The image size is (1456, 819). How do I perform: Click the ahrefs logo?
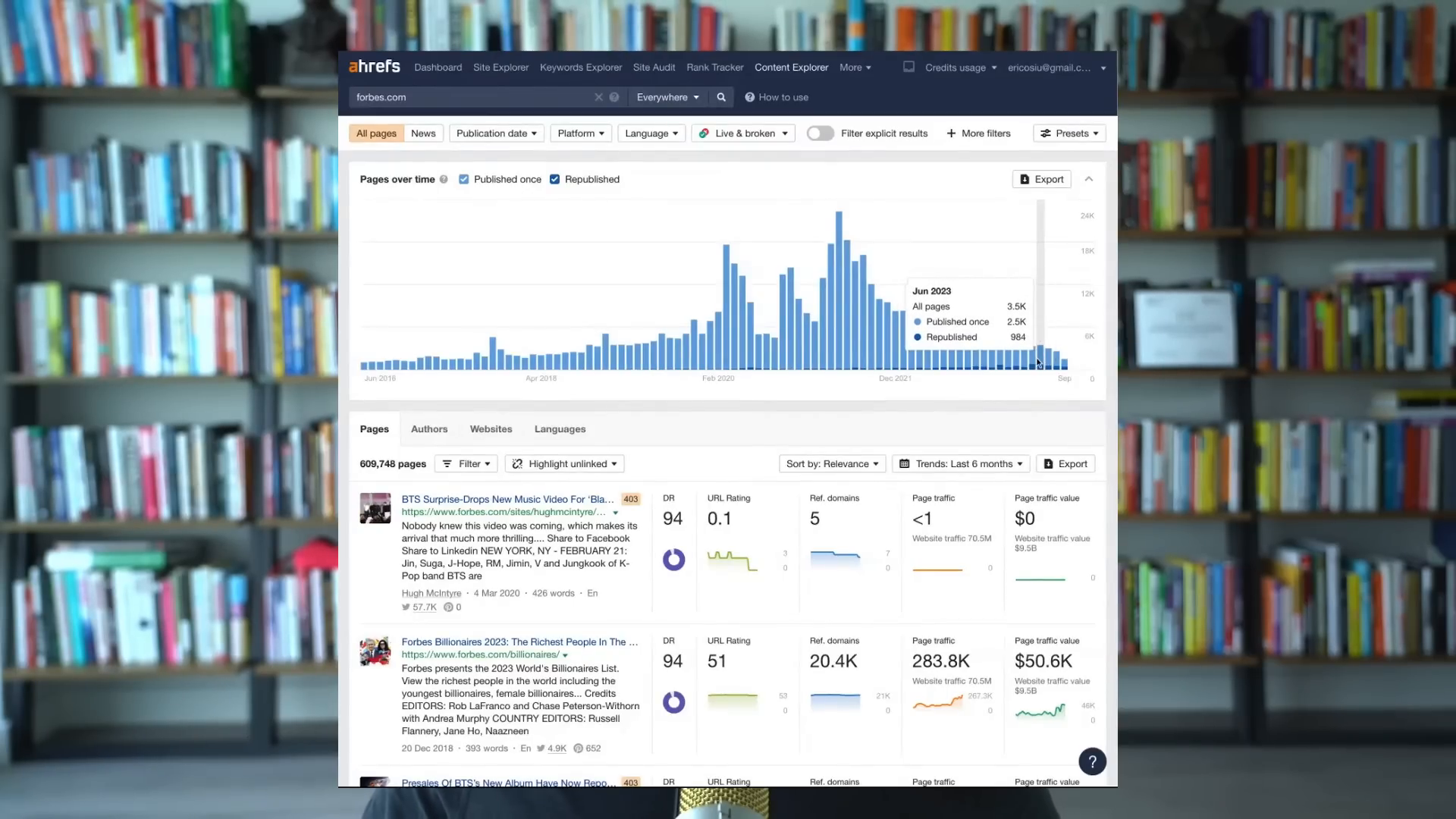374,67
